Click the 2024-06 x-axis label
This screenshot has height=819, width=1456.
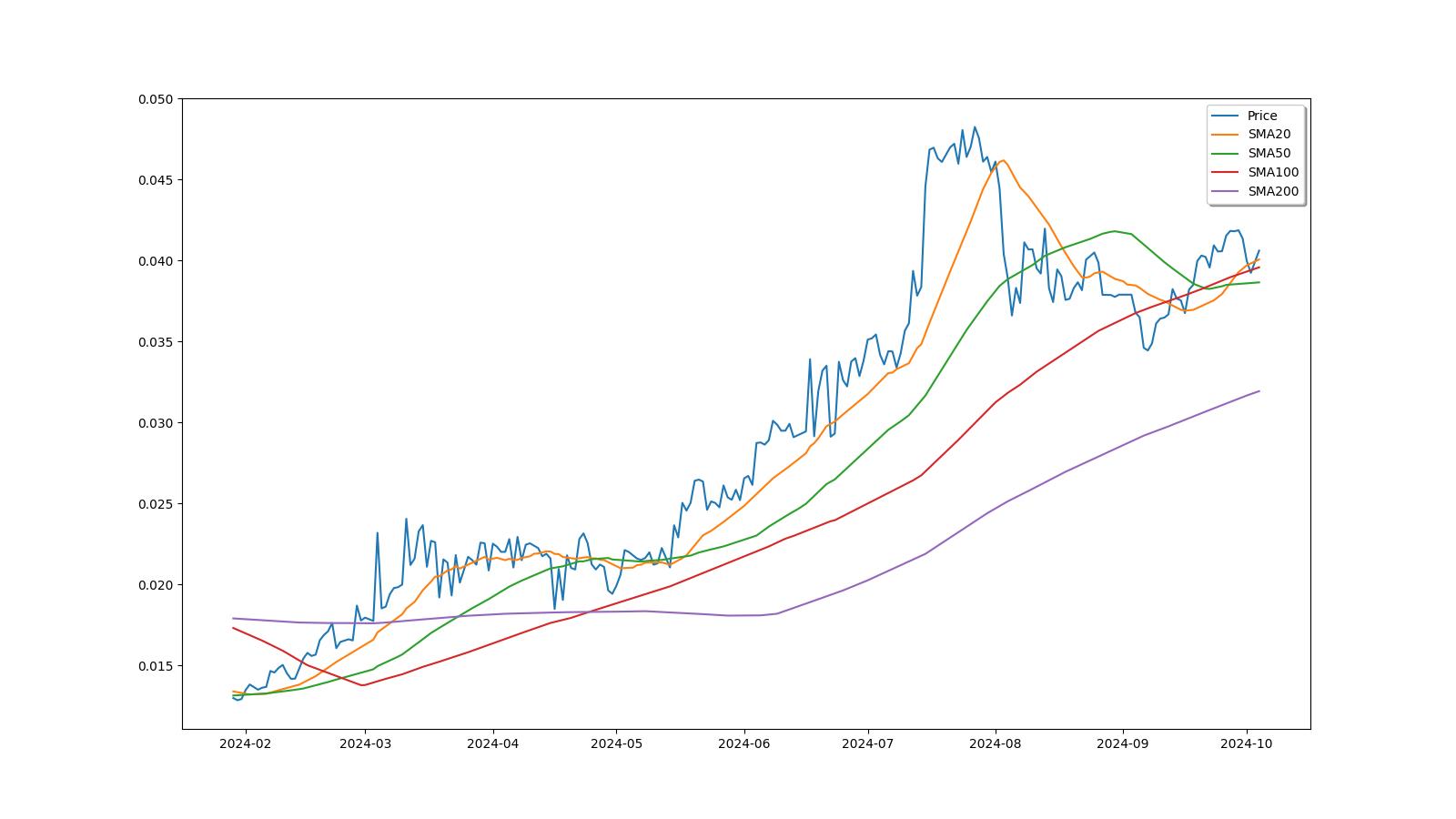[743, 743]
